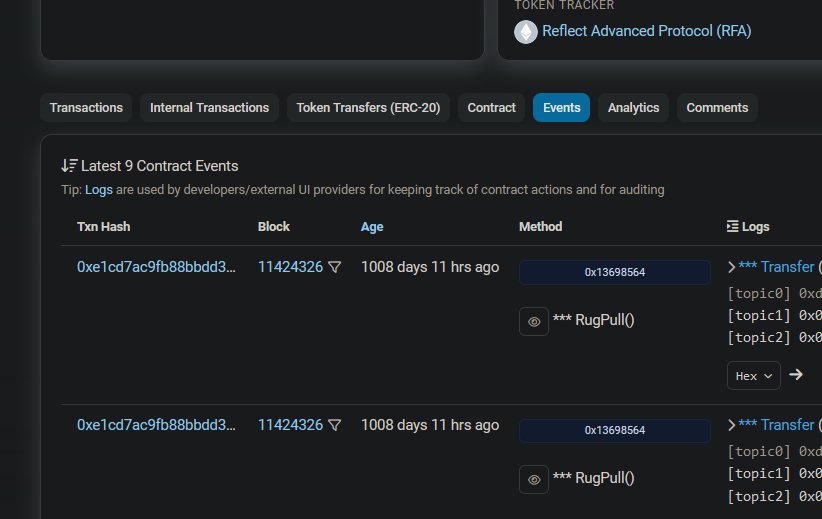Open second row txn hash 0xe1cd7ac9fb88bbdd3...
The height and width of the screenshot is (519, 822).
(x=156, y=425)
